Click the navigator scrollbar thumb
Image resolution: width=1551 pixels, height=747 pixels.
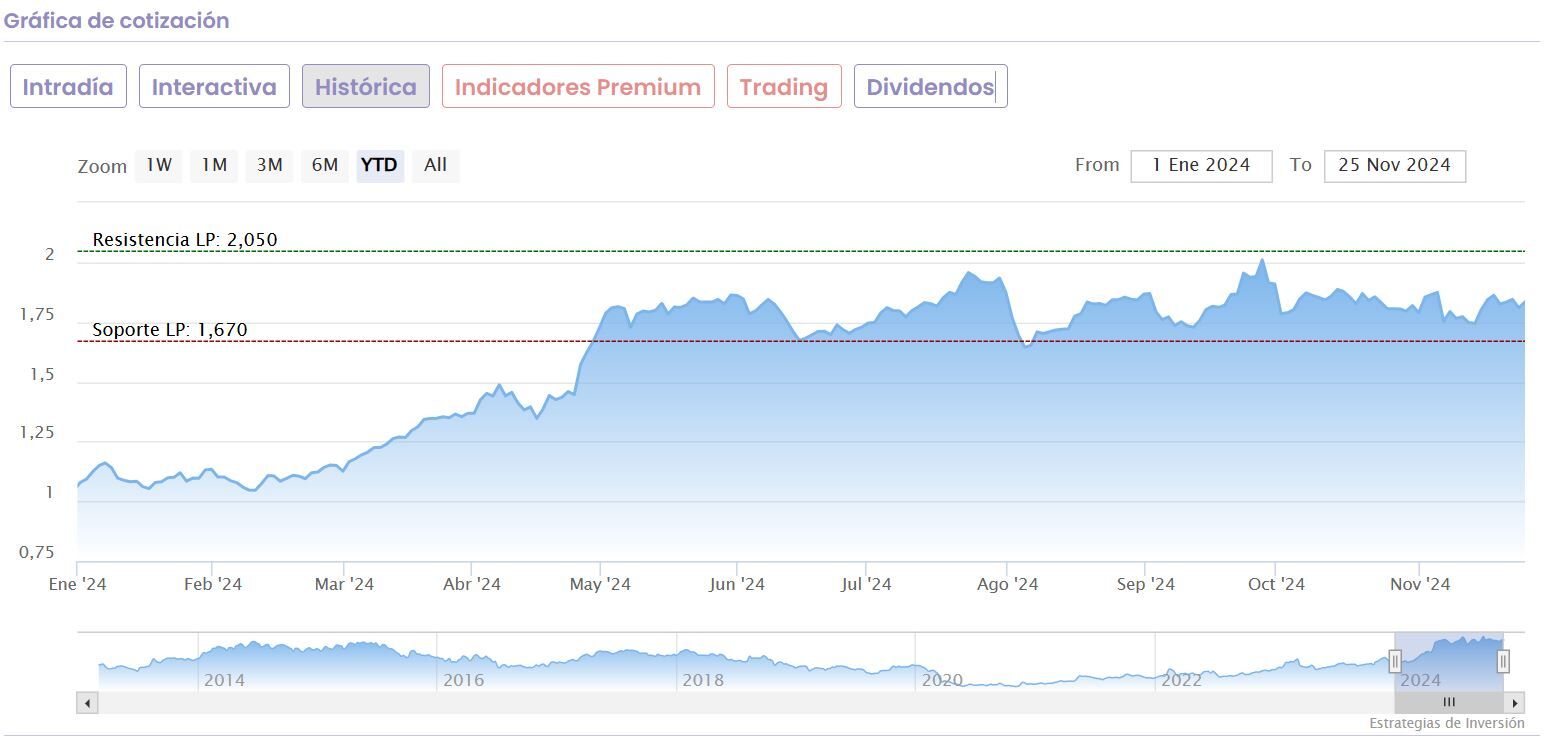tap(1449, 703)
